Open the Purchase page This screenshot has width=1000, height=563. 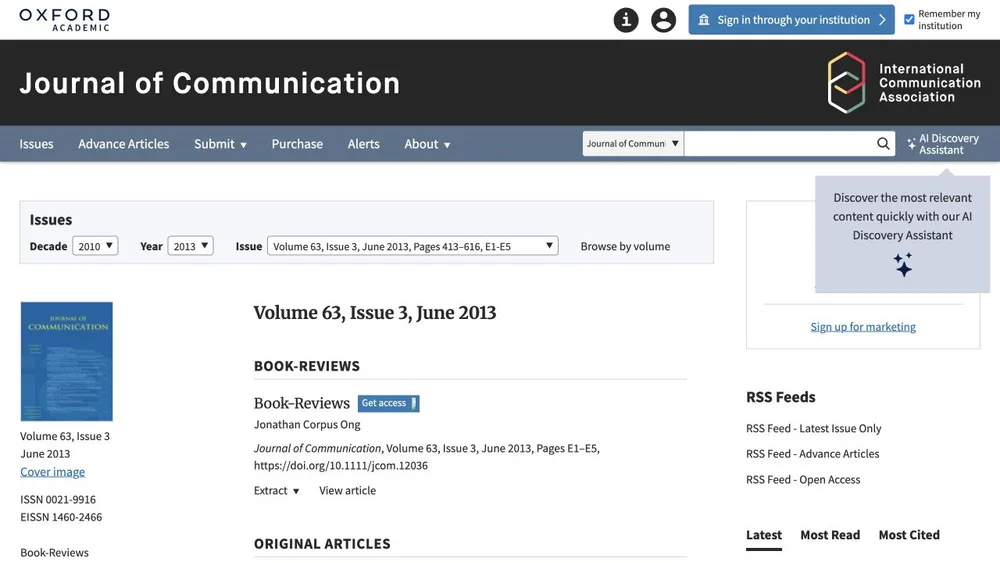[297, 144]
